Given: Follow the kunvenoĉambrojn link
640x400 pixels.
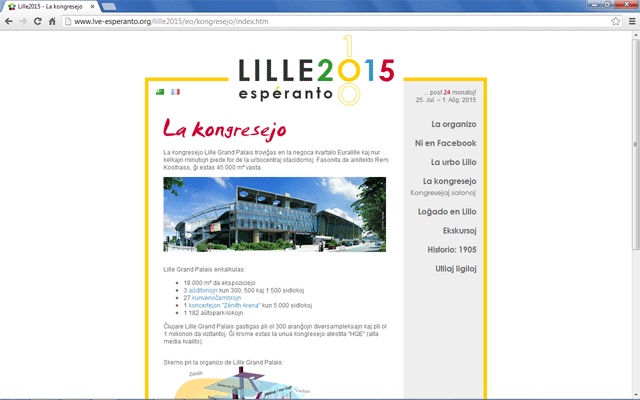Looking at the screenshot, I should point(216,298).
